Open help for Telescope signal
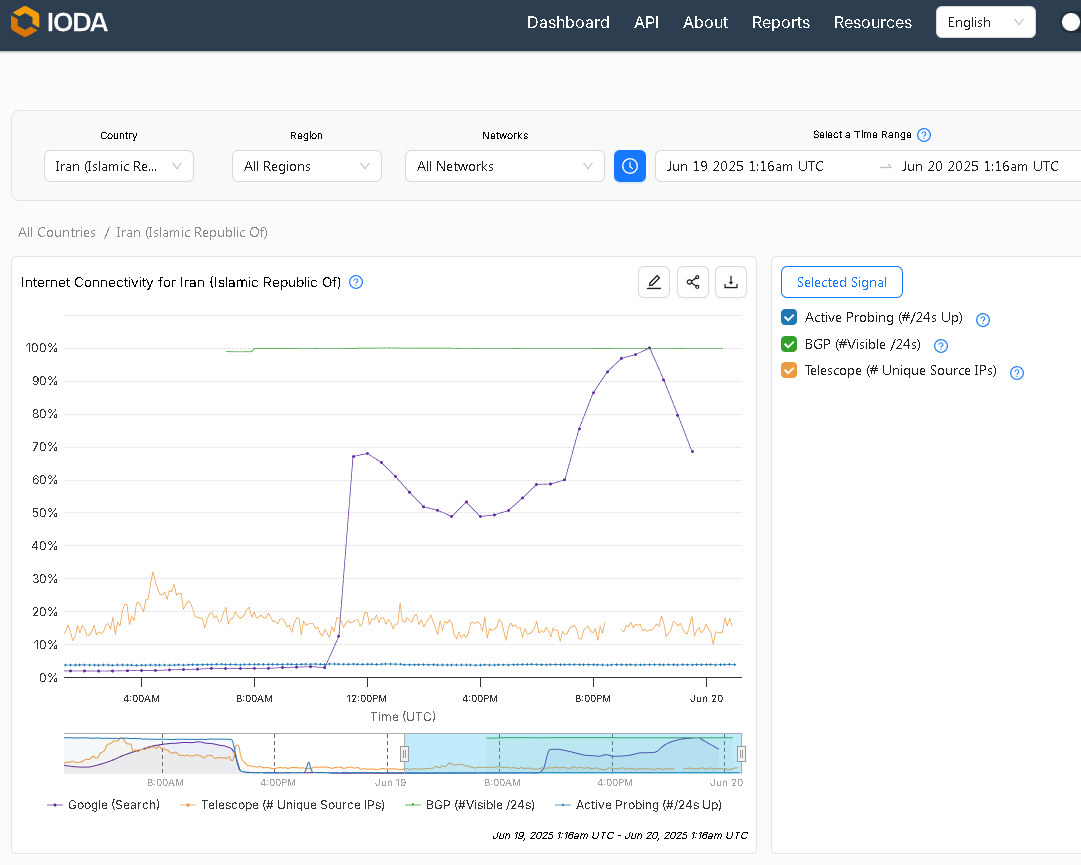The width and height of the screenshot is (1081, 865). tap(1017, 373)
